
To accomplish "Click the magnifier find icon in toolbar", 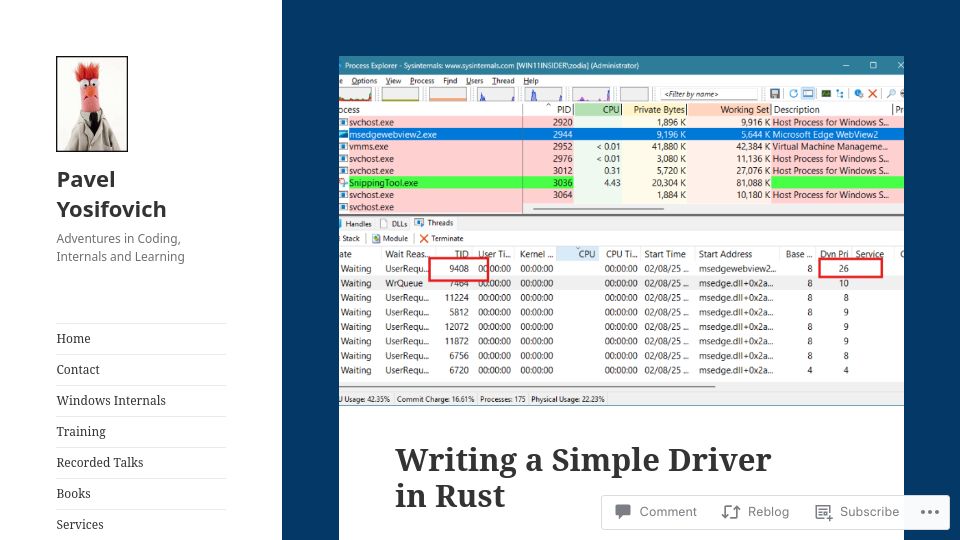I will tap(891, 94).
